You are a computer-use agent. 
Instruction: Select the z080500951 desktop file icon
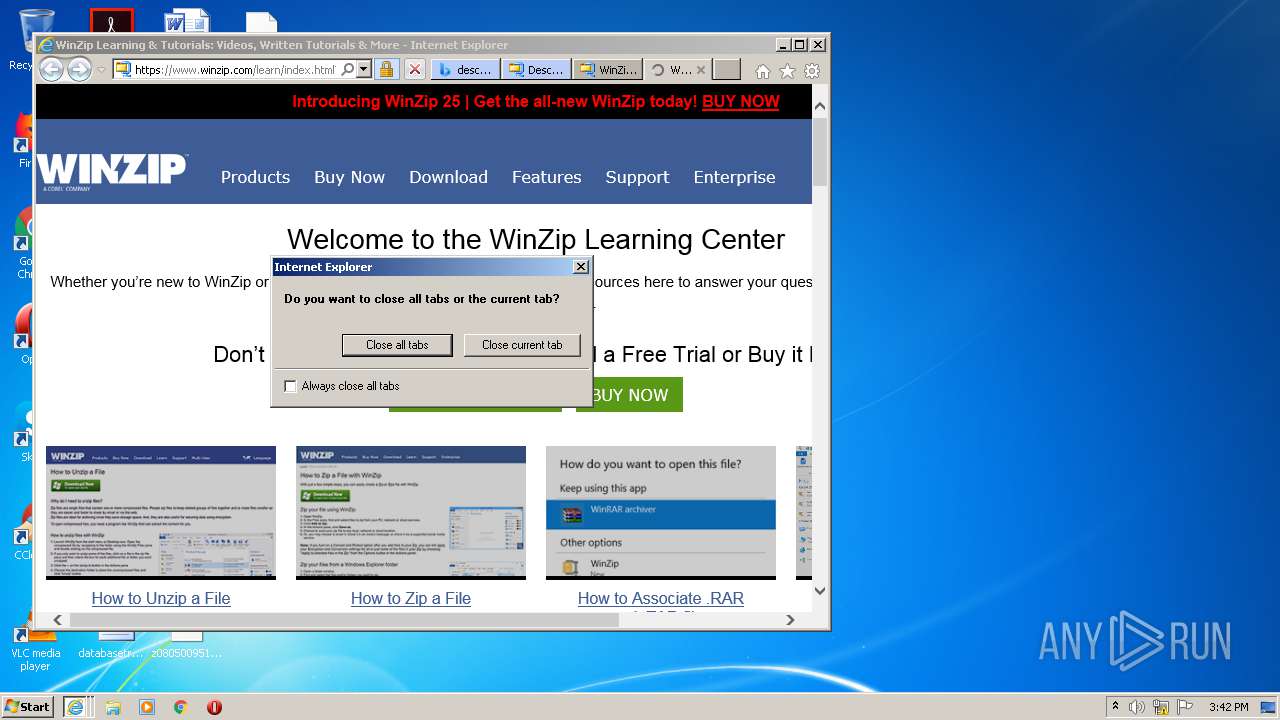tap(187, 645)
